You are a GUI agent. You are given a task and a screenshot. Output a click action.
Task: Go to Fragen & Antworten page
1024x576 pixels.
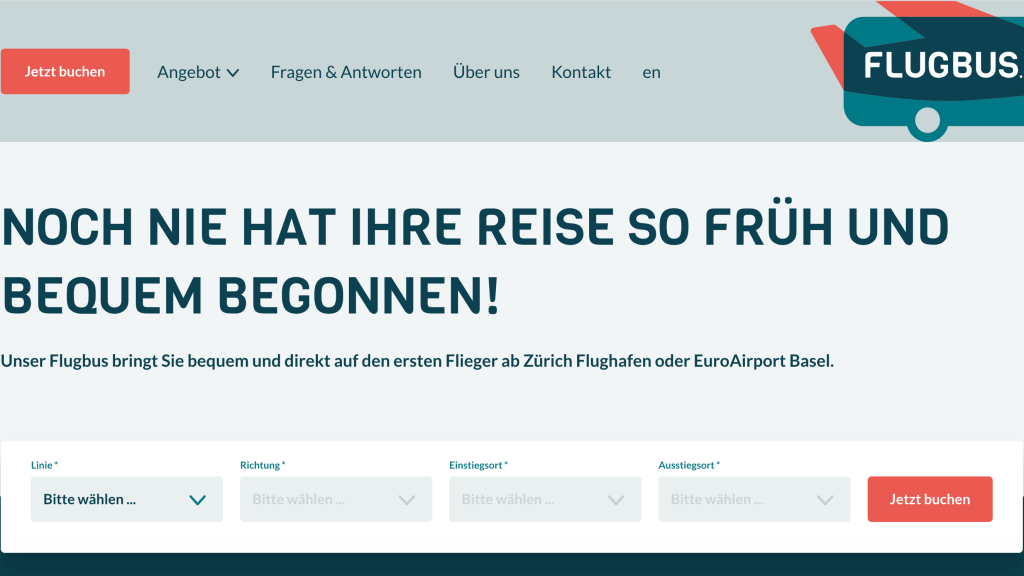[346, 72]
